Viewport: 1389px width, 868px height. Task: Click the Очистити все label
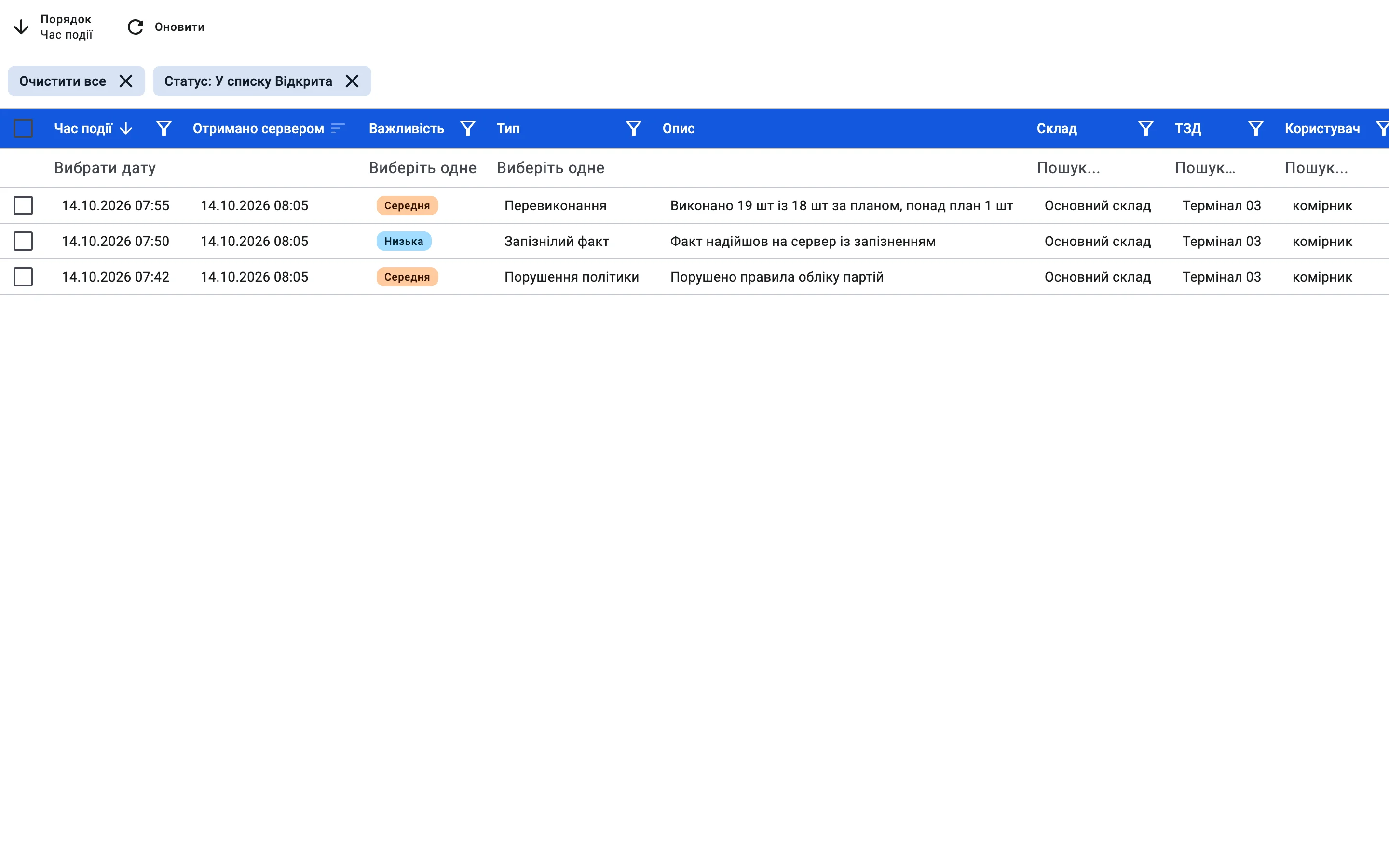(x=63, y=81)
